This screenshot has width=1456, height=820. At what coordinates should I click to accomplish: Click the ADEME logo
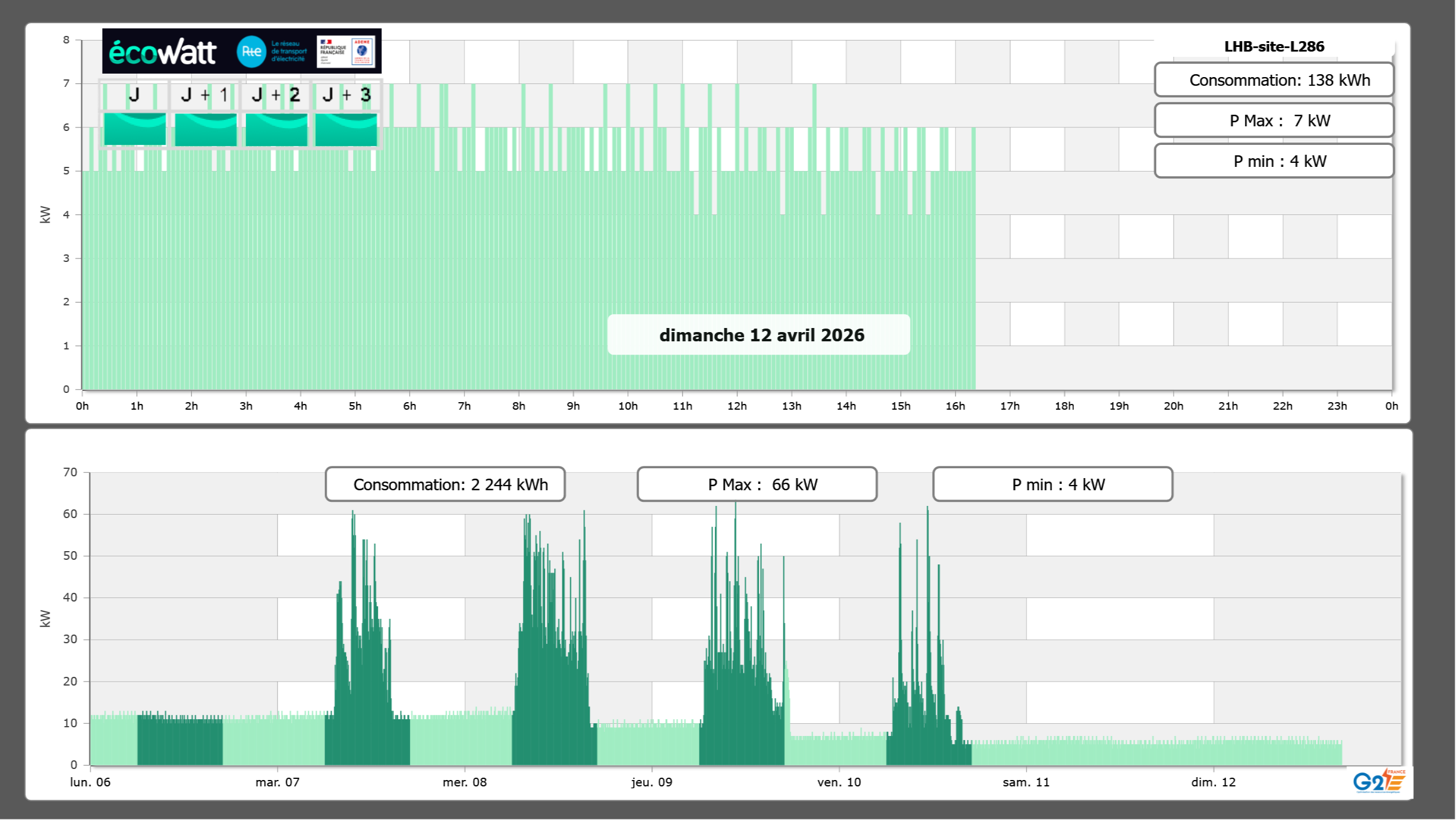pos(362,51)
